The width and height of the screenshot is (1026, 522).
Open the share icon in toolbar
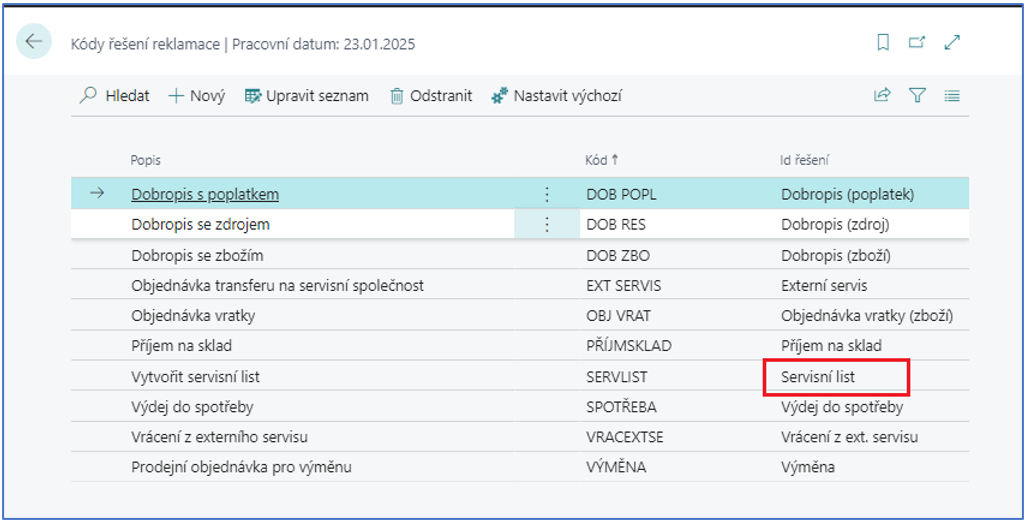pyautogui.click(x=882, y=96)
